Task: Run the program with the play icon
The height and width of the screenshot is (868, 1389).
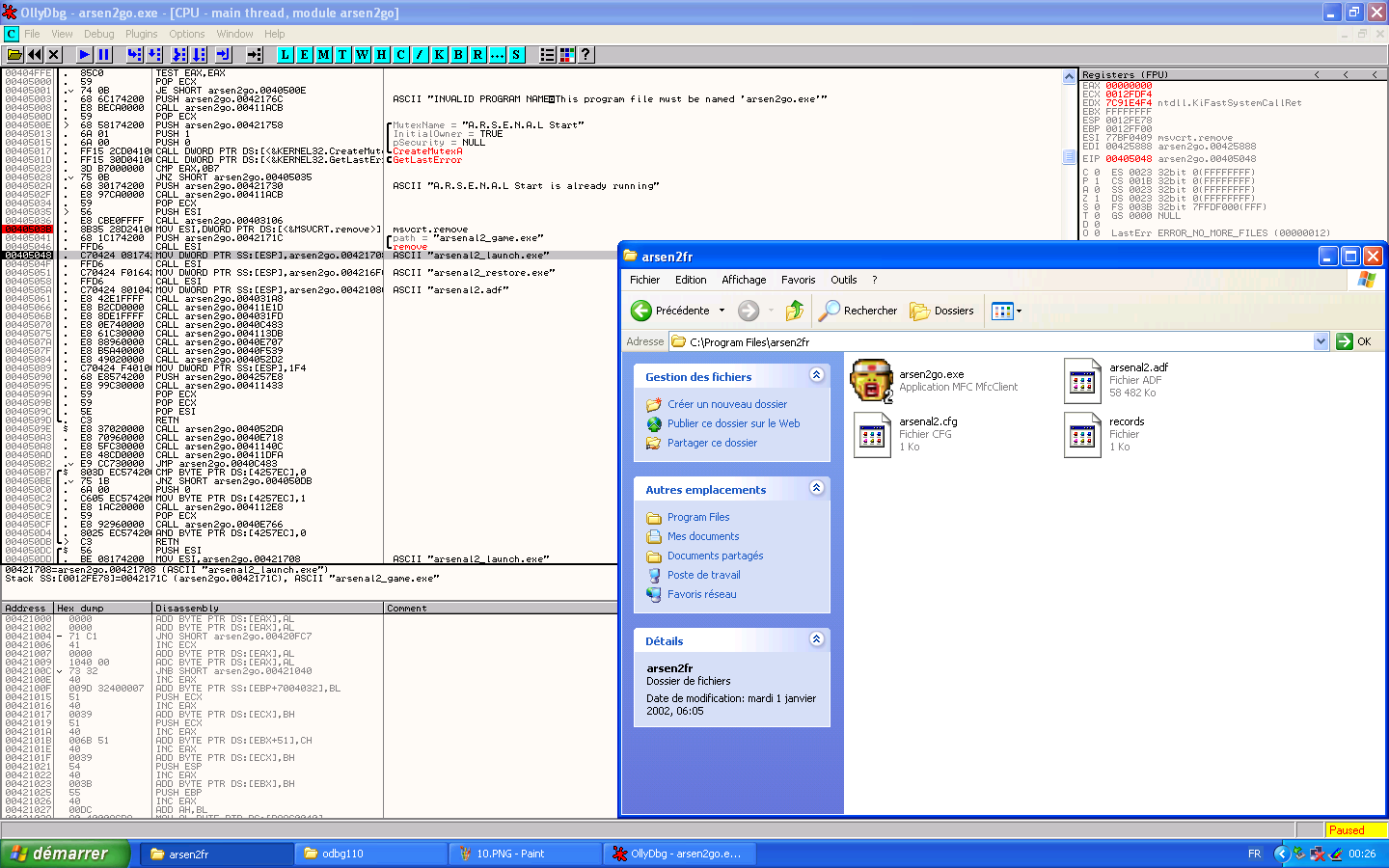Action: pos(85,55)
